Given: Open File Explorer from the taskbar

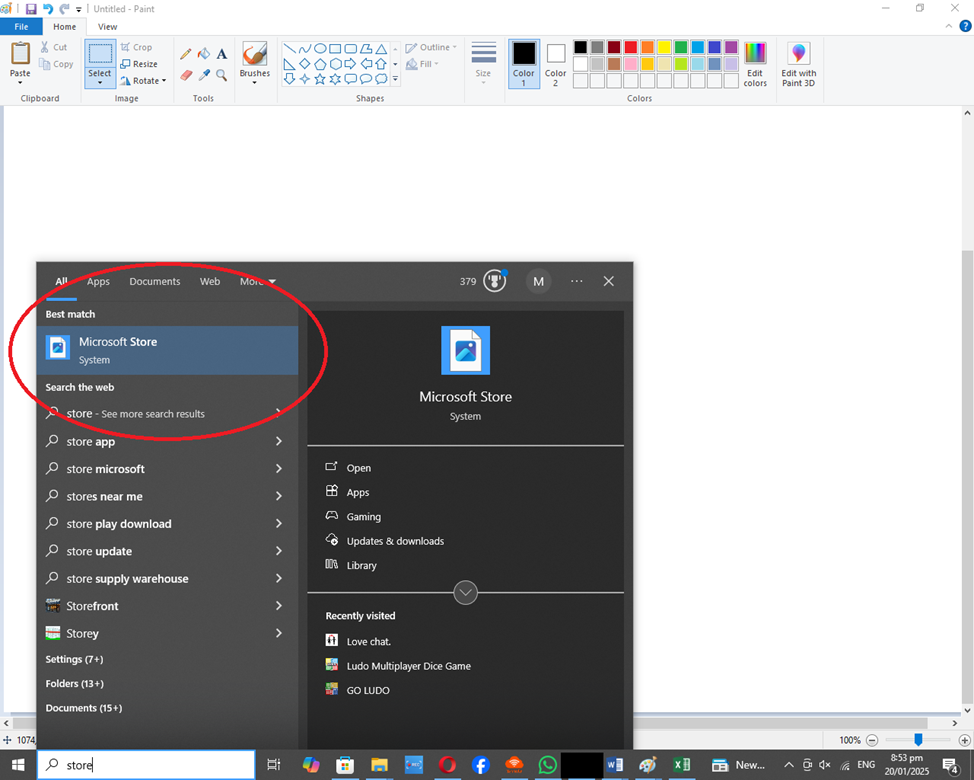Looking at the screenshot, I should (x=380, y=764).
